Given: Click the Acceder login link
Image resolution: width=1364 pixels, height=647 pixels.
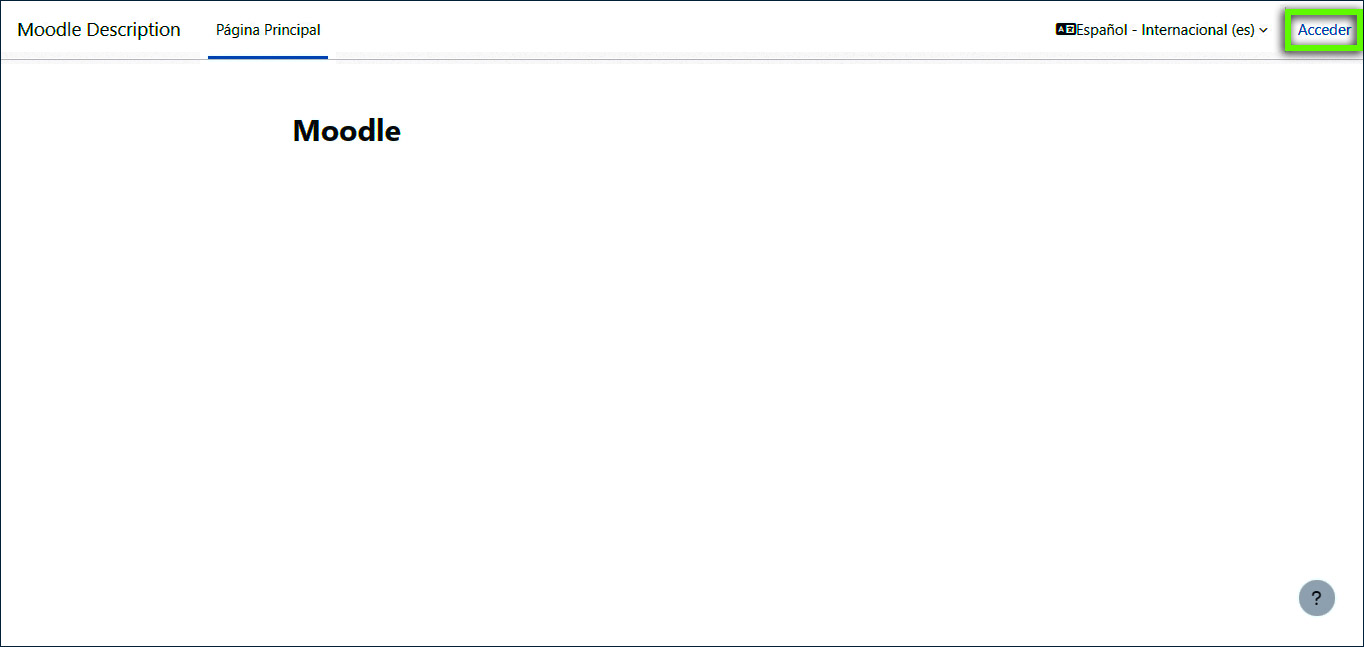Looking at the screenshot, I should (1324, 30).
